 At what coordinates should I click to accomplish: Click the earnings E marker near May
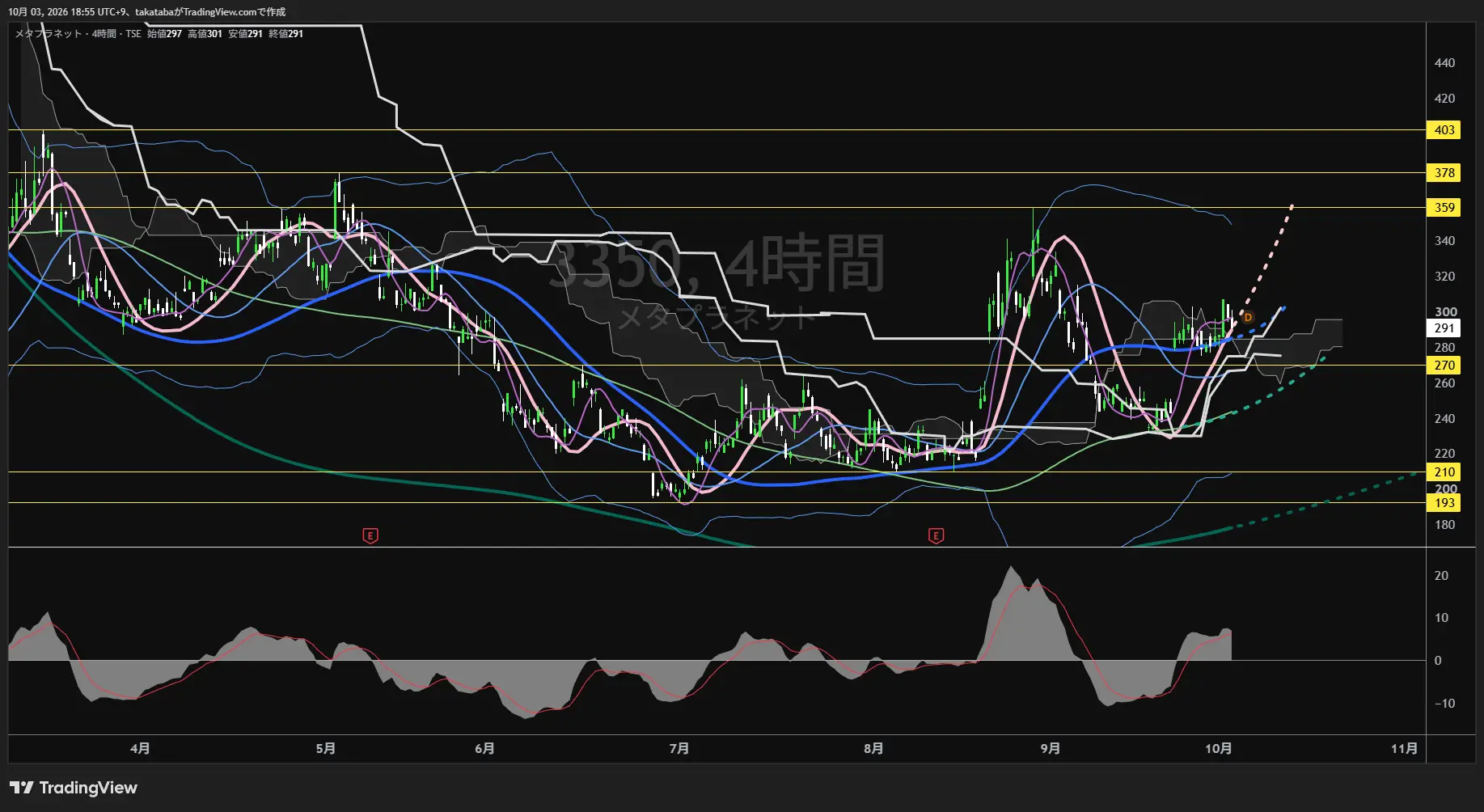point(370,535)
